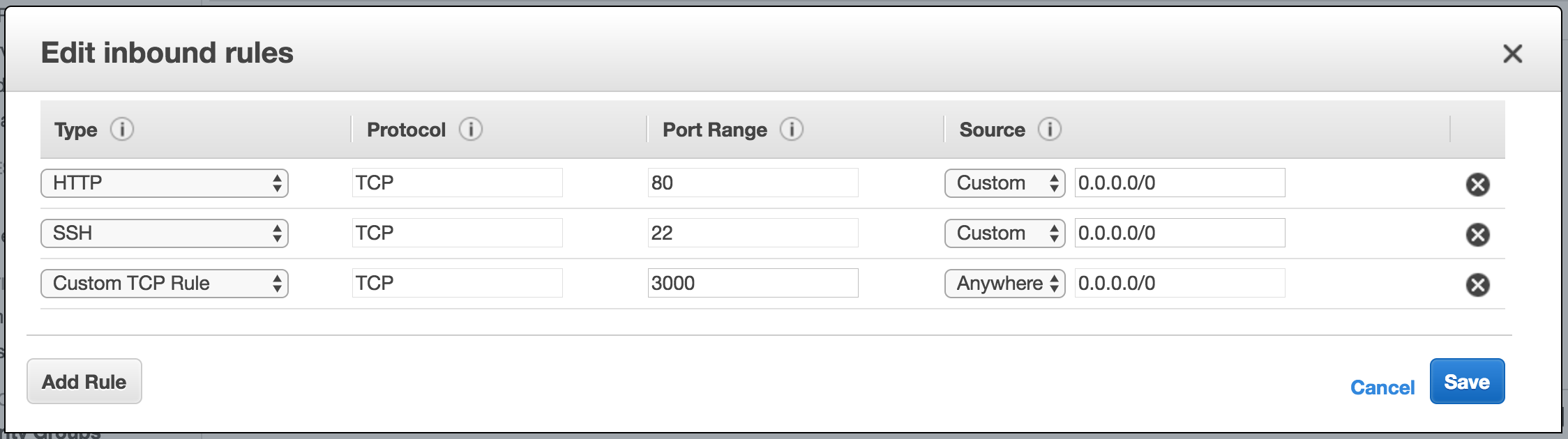Image resolution: width=1568 pixels, height=439 pixels.
Task: Delete the Custom TCP Rule row
Action: [x=1477, y=285]
